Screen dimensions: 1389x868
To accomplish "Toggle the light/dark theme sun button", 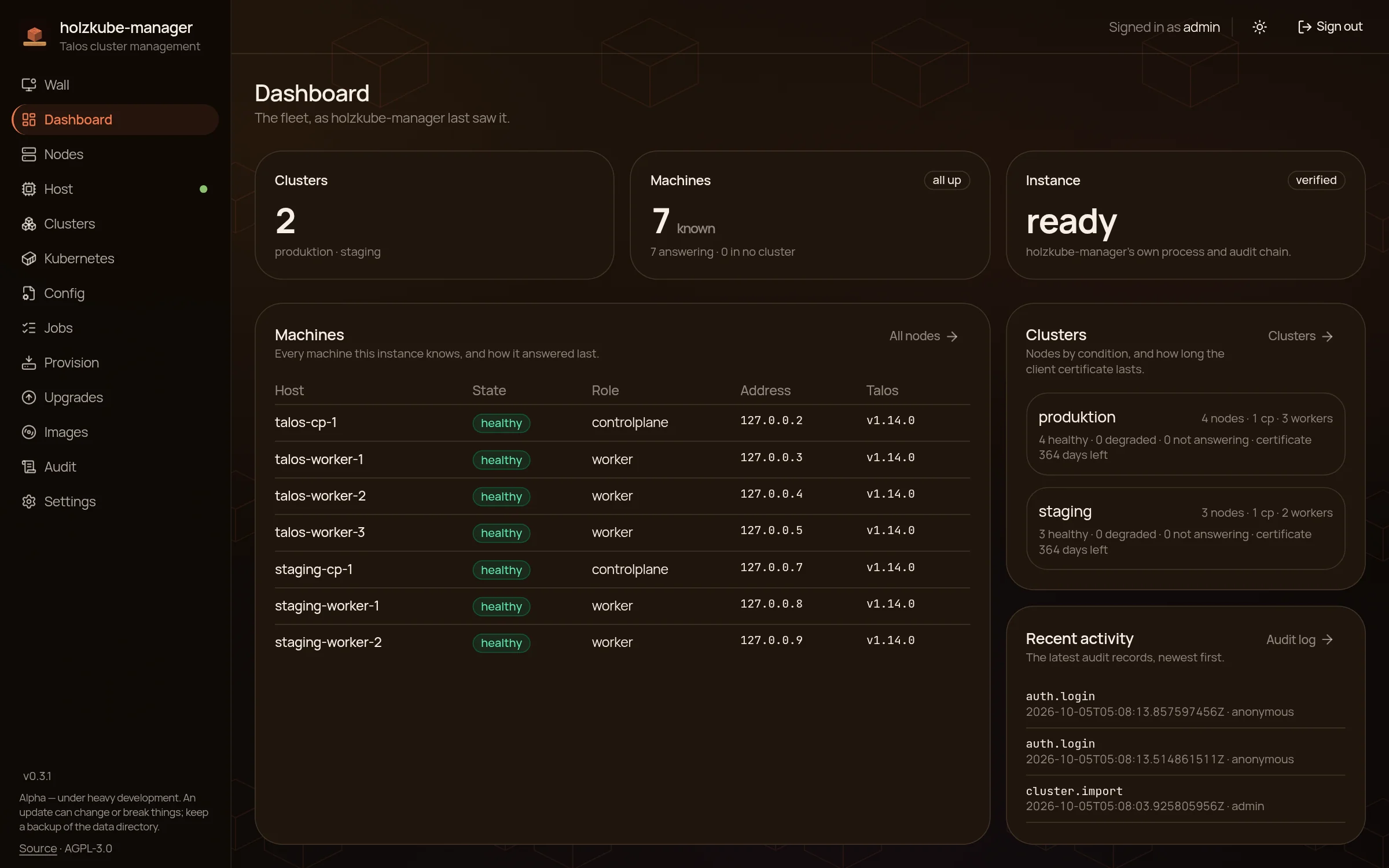I will [x=1259, y=27].
